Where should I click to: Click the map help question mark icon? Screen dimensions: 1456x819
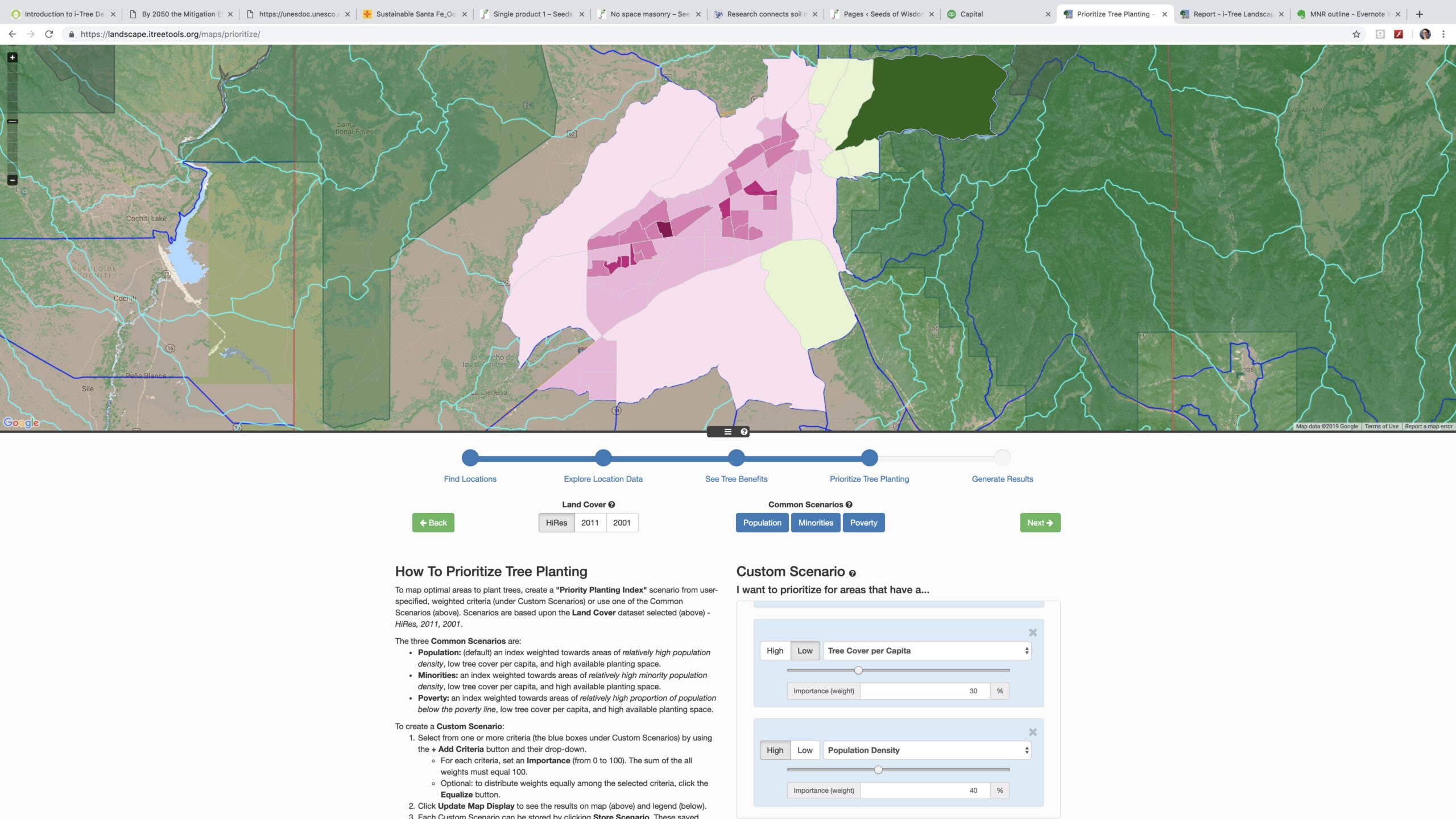(743, 432)
